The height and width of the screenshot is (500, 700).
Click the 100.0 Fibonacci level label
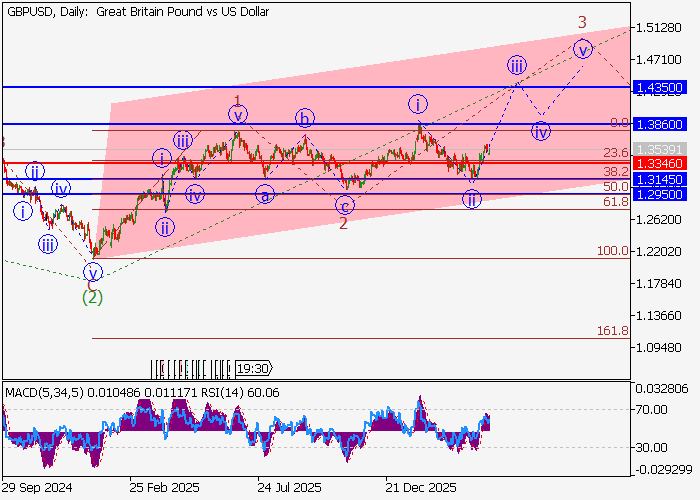click(x=612, y=251)
